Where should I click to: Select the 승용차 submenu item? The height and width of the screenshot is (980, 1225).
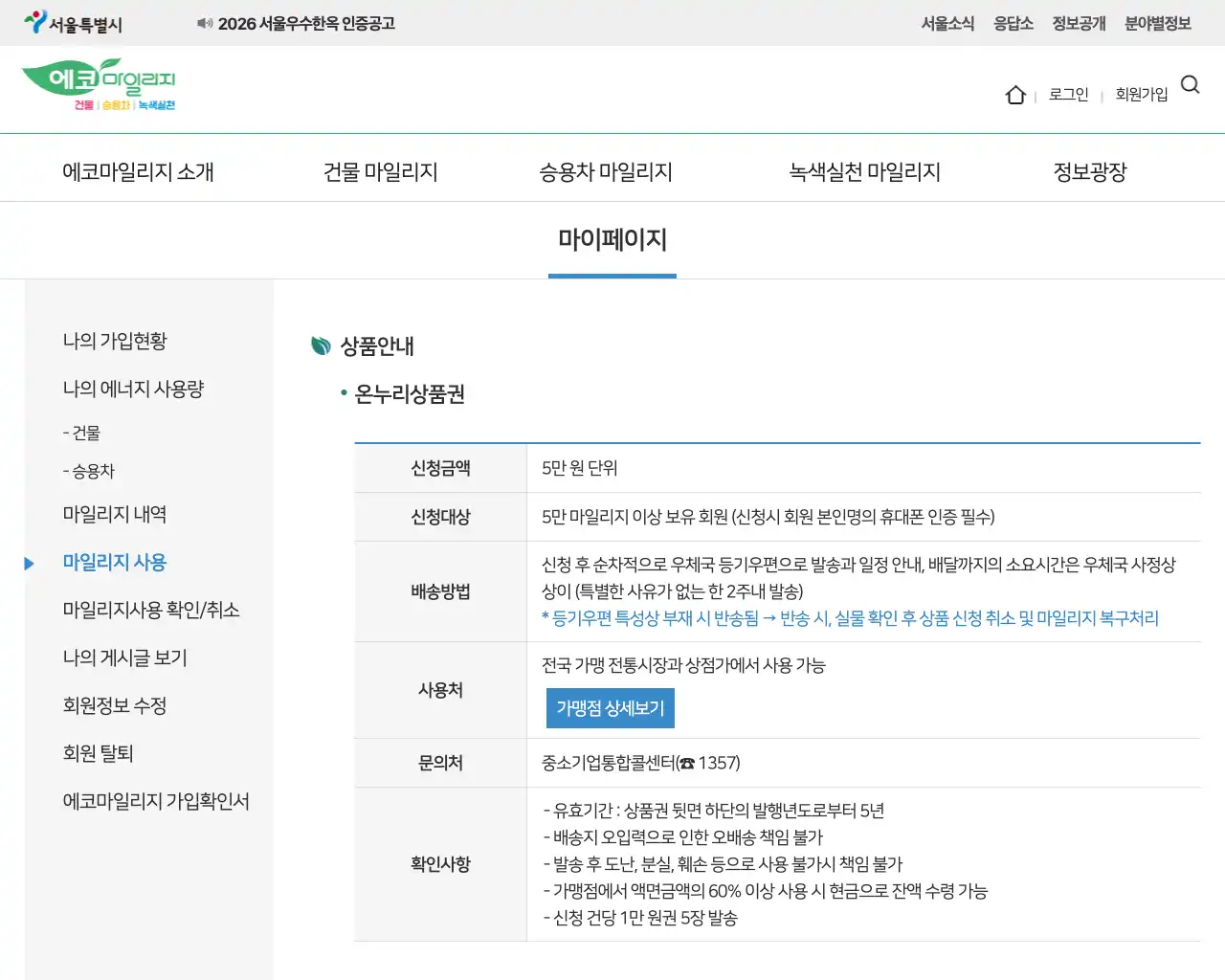(x=88, y=471)
